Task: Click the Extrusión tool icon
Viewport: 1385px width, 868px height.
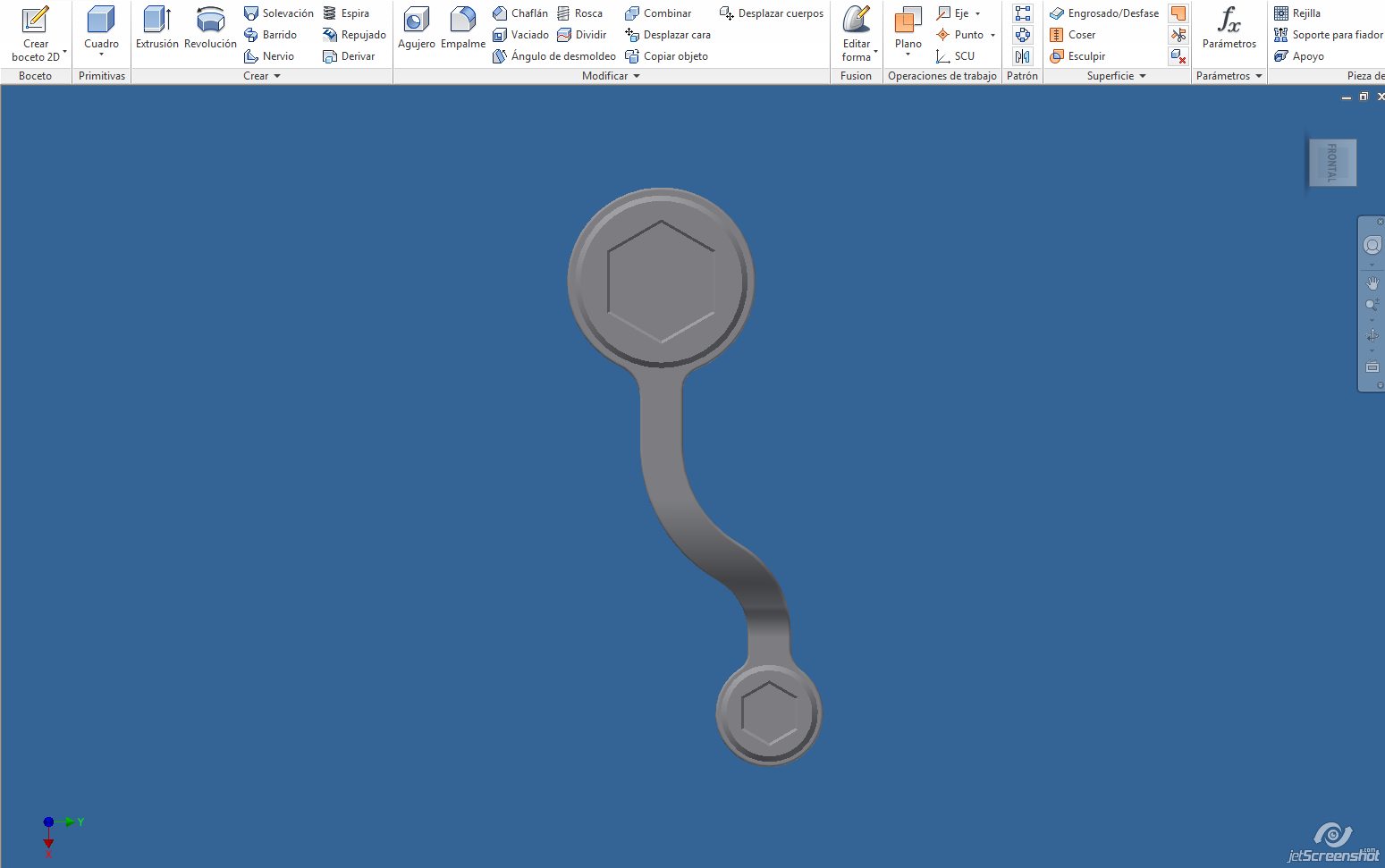Action: (x=156, y=20)
